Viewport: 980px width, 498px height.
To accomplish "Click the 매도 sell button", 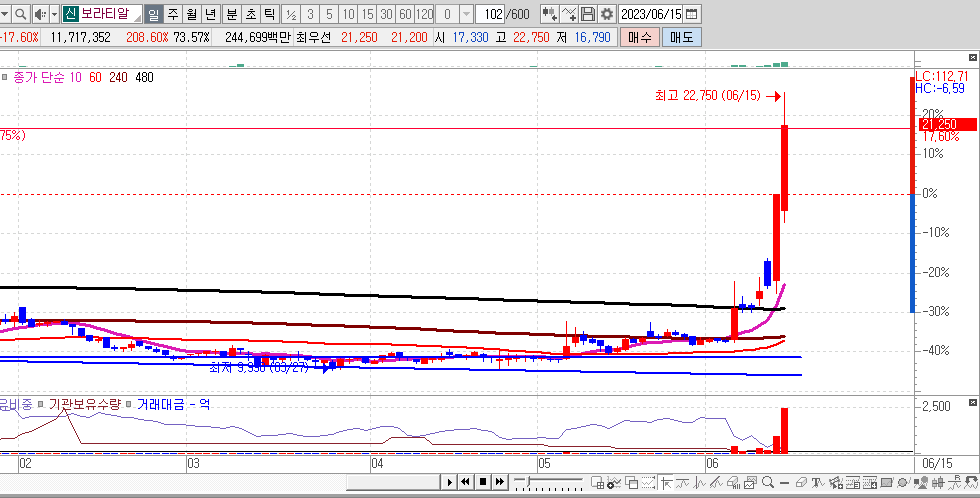I will point(681,37).
